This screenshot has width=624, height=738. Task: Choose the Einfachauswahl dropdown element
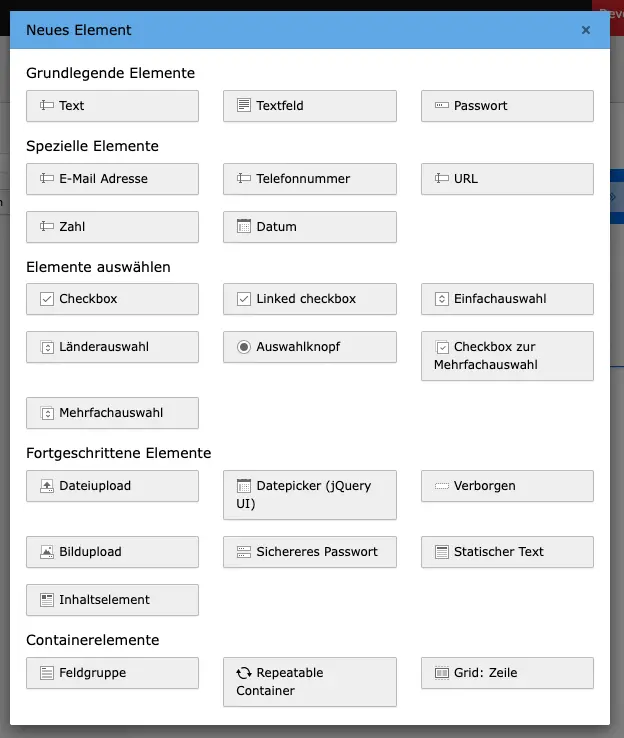pos(507,299)
